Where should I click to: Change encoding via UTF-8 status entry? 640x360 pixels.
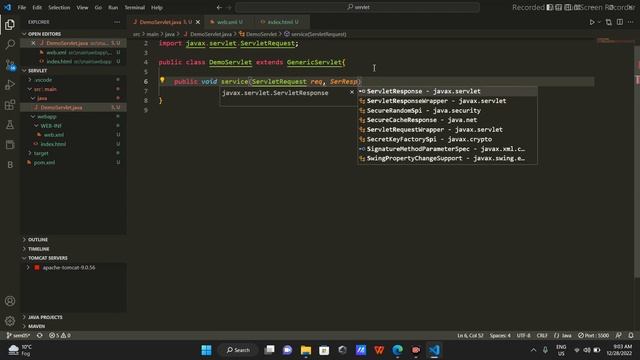click(x=523, y=336)
